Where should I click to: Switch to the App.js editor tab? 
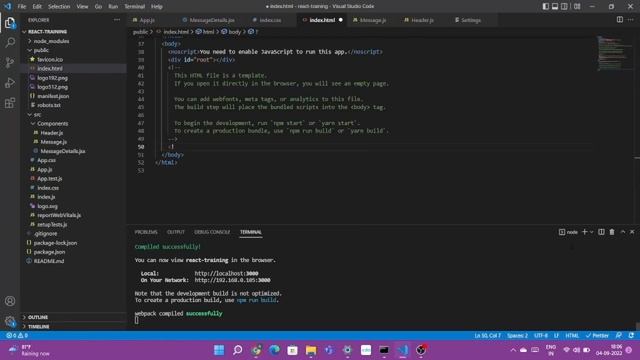coord(146,20)
